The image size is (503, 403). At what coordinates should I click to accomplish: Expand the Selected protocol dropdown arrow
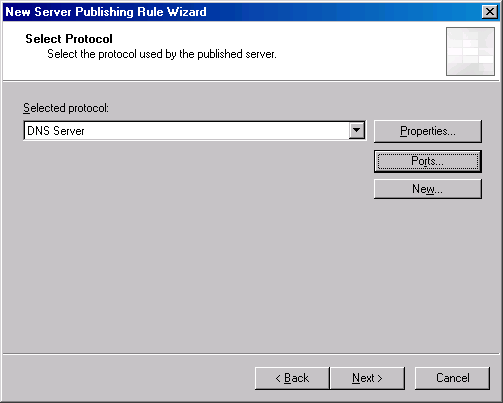[357, 130]
